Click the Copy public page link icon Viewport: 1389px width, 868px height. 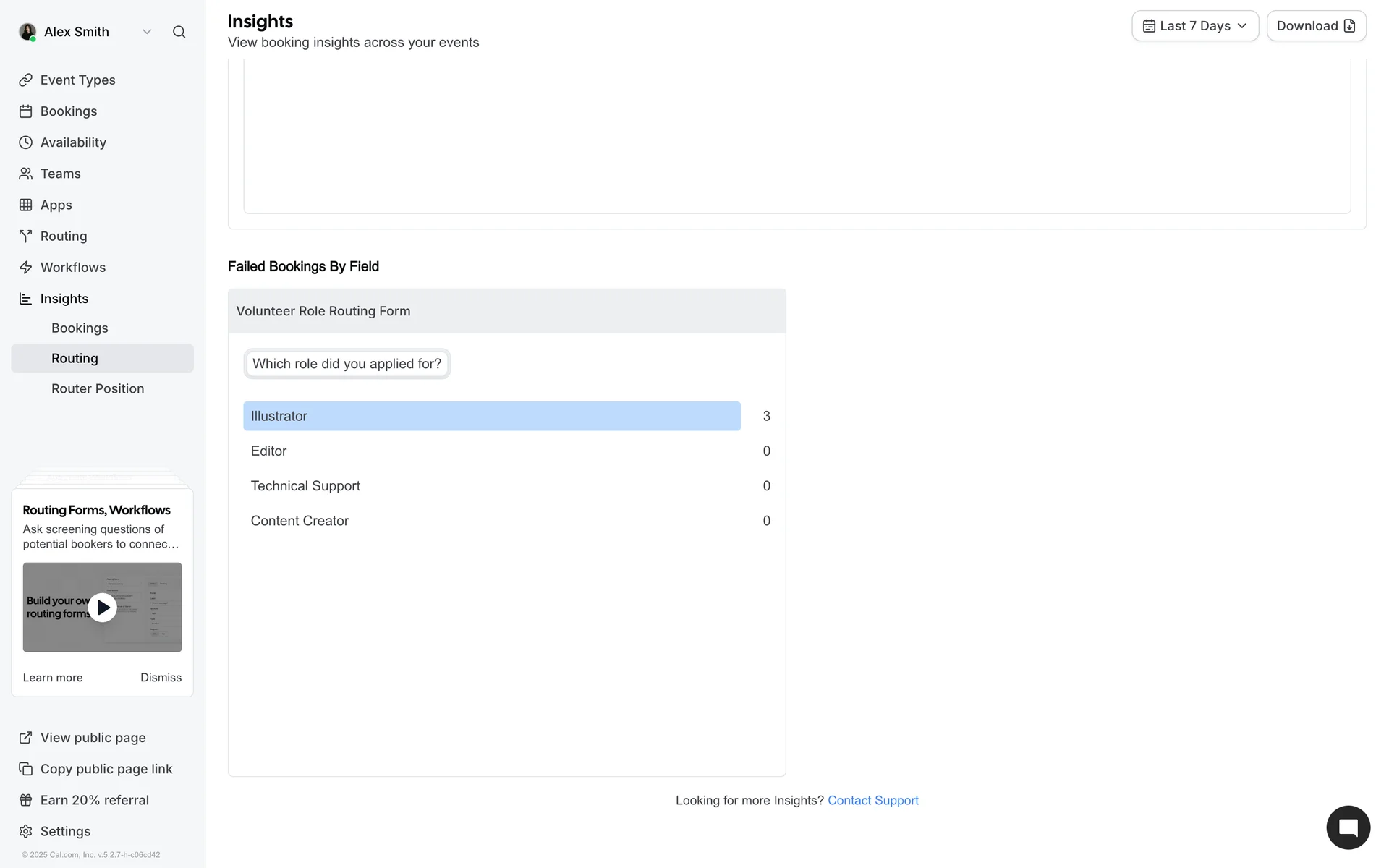pyautogui.click(x=26, y=769)
